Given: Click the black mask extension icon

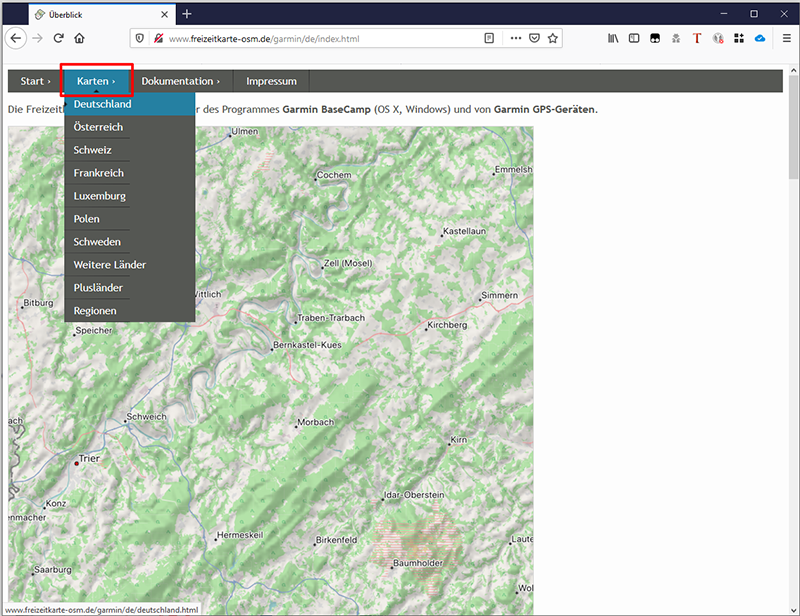Looking at the screenshot, I should (x=655, y=38).
